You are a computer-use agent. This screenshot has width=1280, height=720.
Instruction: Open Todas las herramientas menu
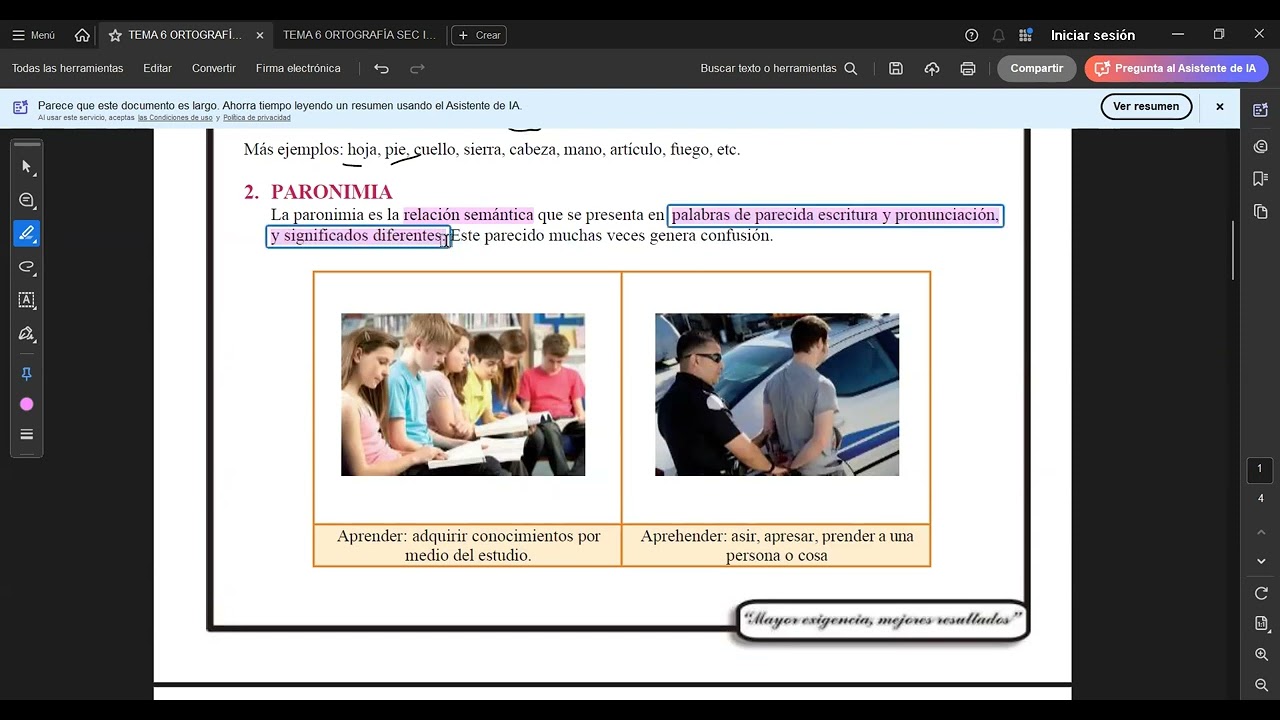68,68
